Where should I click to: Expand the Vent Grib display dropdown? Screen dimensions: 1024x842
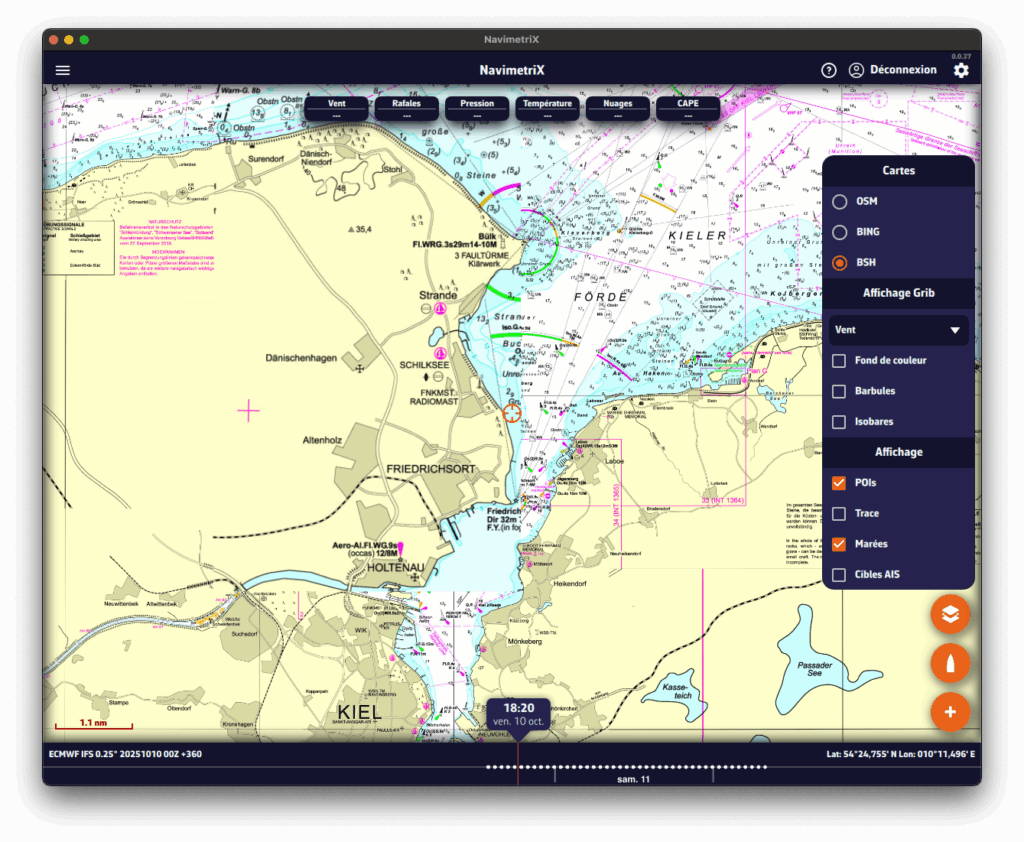coord(898,330)
